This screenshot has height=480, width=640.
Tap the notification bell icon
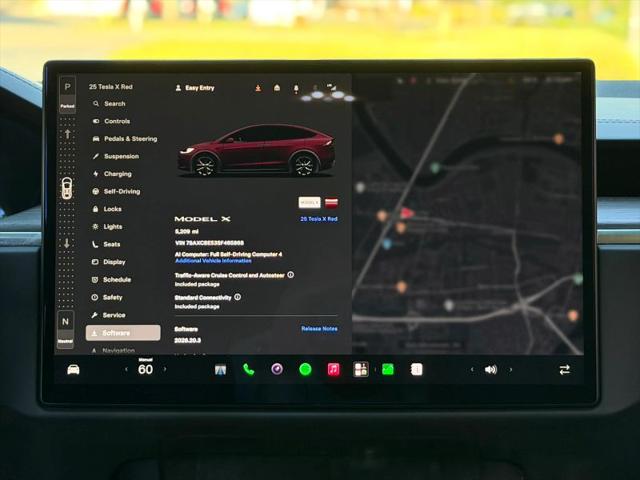pyautogui.click(x=296, y=88)
